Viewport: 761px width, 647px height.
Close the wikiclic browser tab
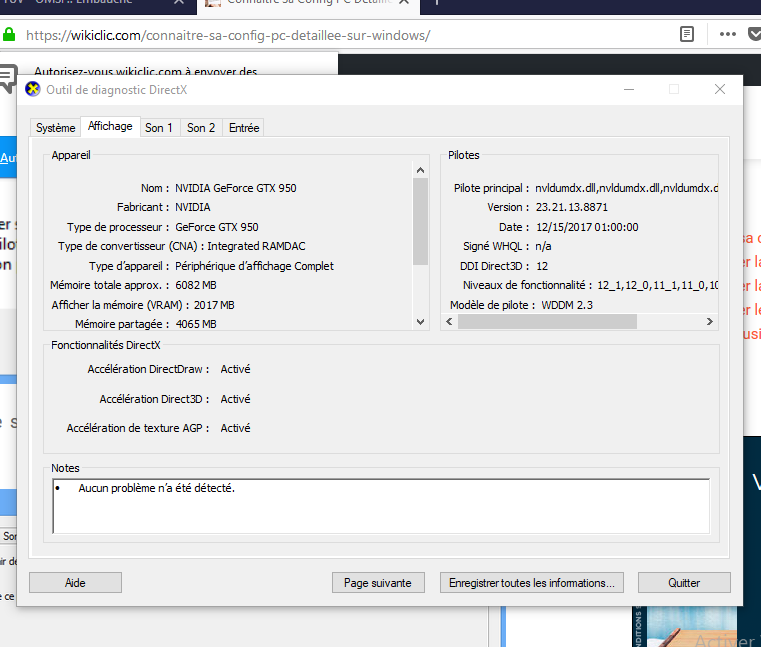[x=404, y=2]
